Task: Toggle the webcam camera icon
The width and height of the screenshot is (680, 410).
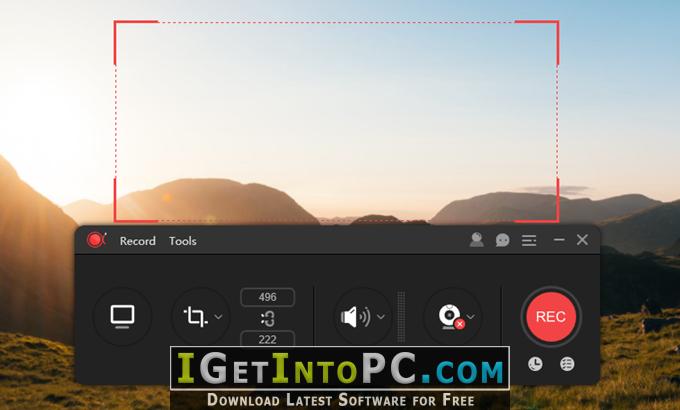Action: [451, 317]
